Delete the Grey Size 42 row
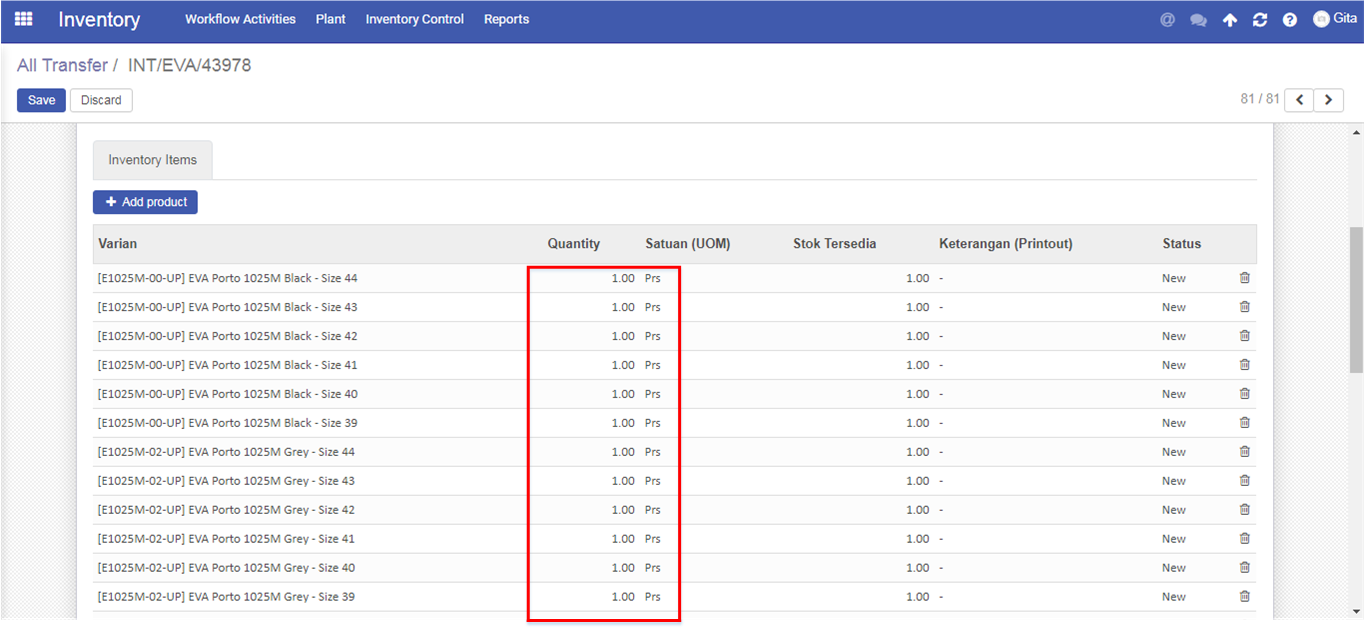 click(1245, 509)
